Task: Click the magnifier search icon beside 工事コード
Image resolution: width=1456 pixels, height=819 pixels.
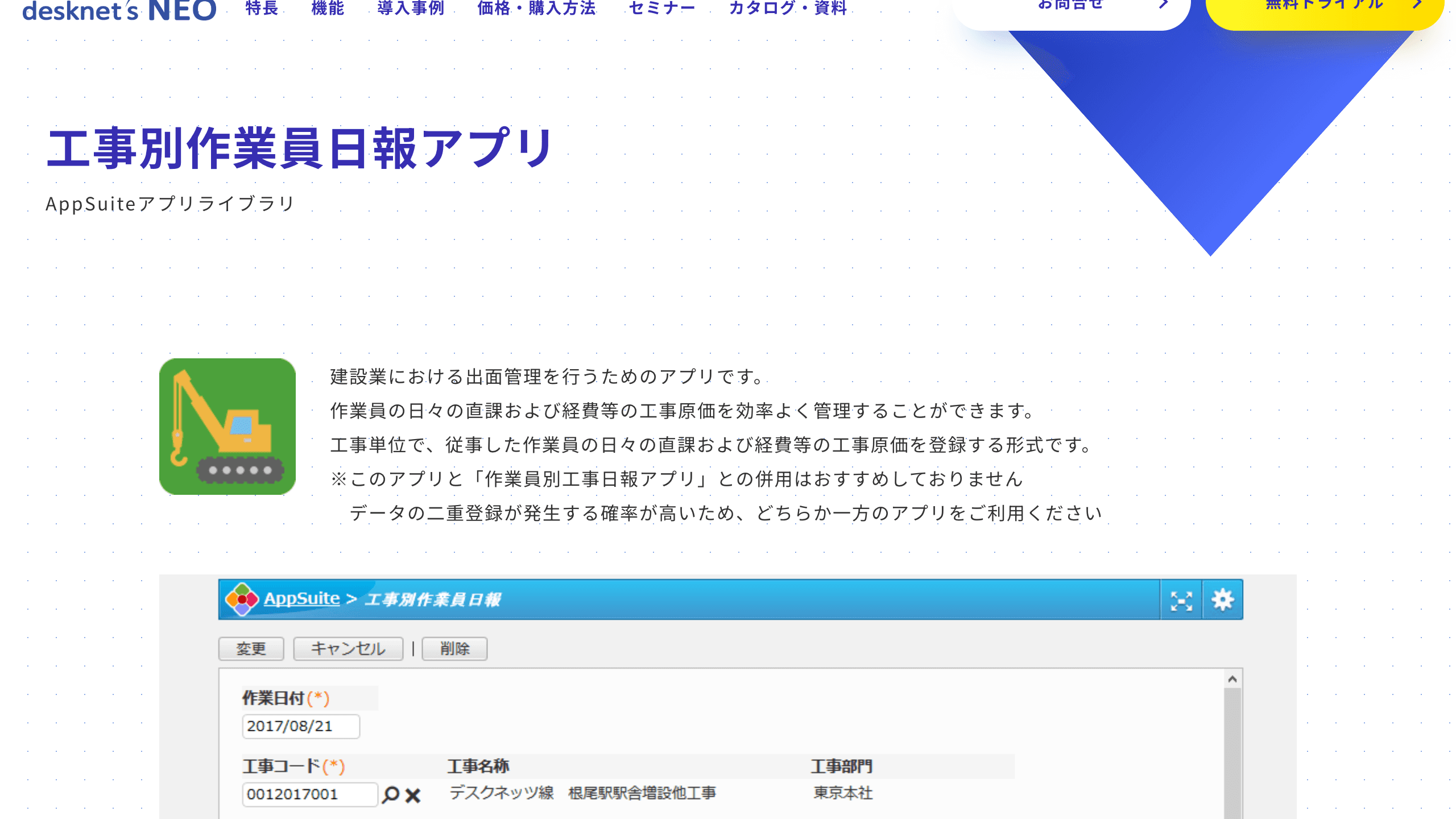Action: pyautogui.click(x=391, y=795)
